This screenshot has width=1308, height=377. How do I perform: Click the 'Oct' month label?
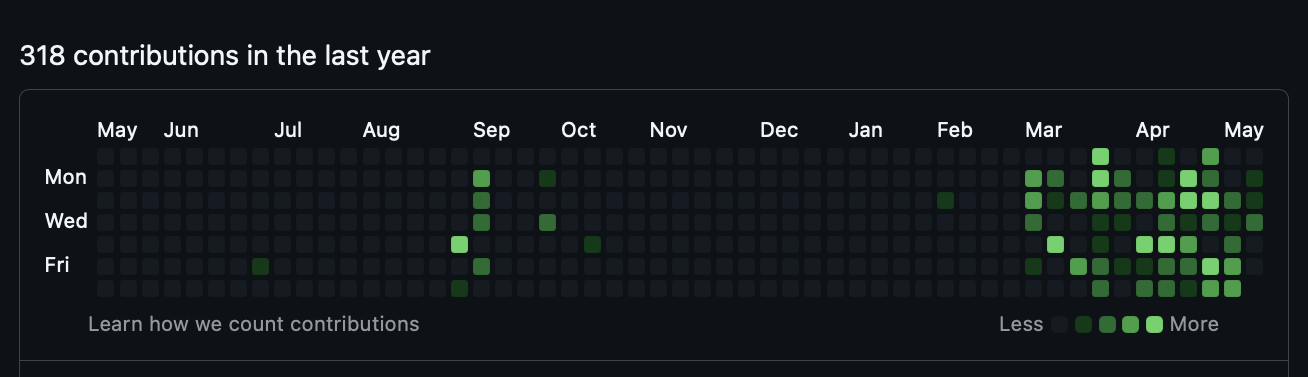(x=578, y=130)
